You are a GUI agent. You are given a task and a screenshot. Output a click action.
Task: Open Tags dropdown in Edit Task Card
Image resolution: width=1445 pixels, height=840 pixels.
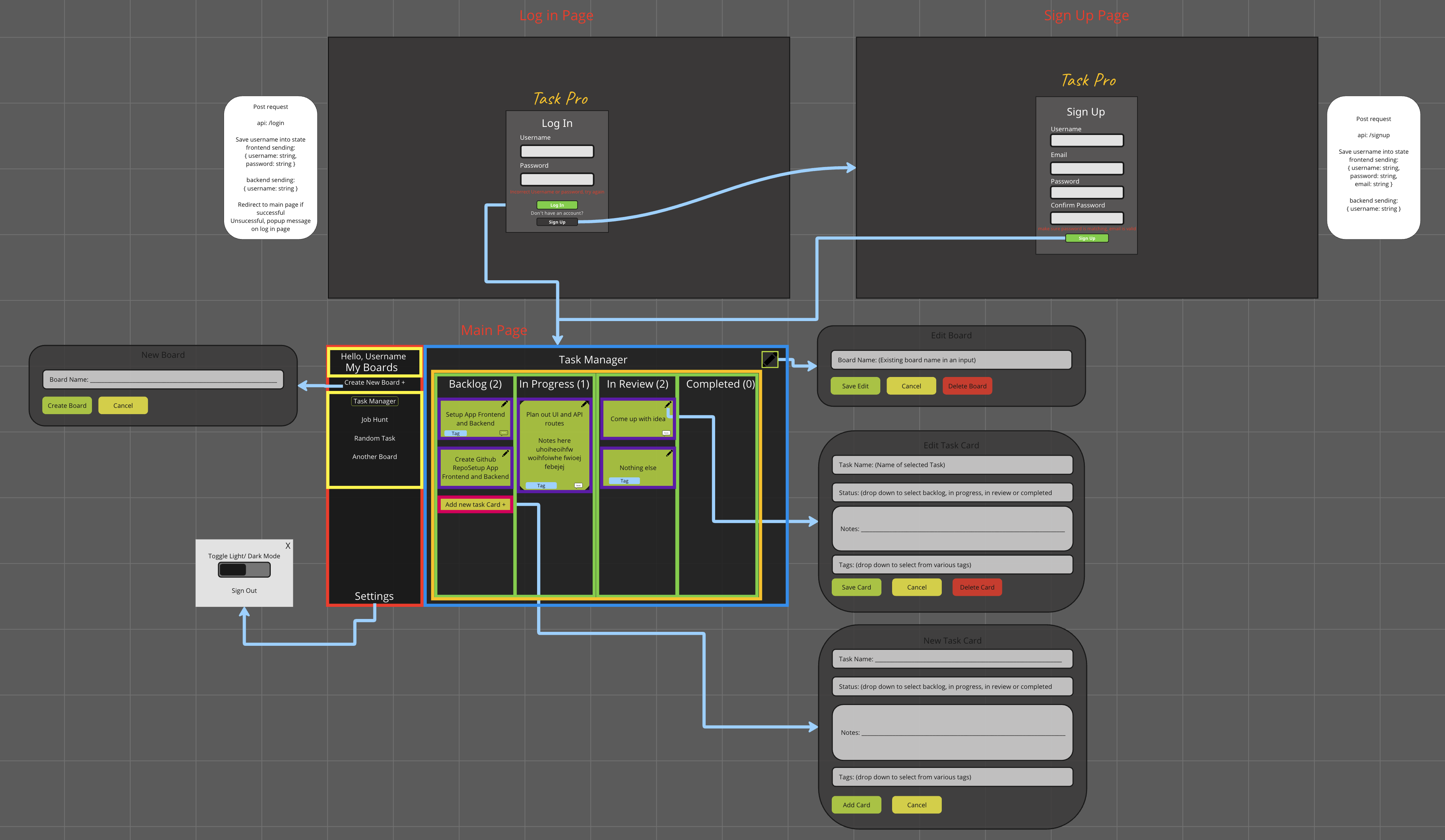click(x=952, y=565)
